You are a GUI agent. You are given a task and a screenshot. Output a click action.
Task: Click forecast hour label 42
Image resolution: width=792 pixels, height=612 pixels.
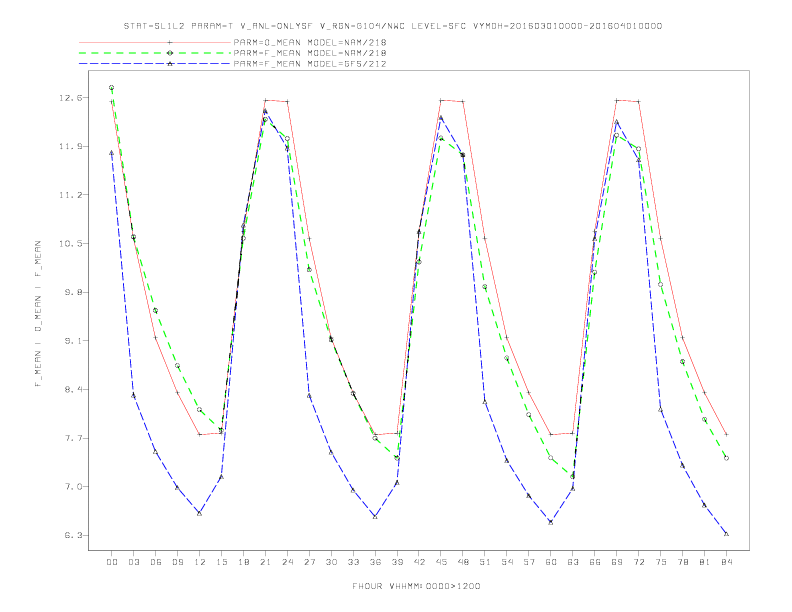pos(419,562)
